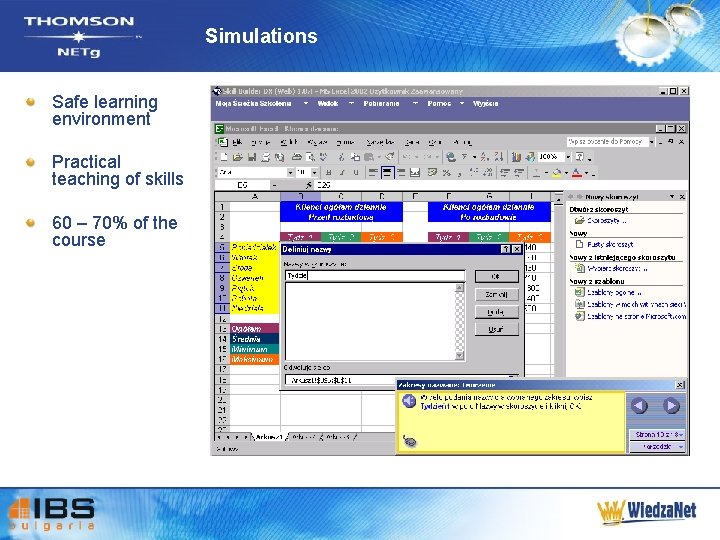Click the AutoSum sigma icon
Viewport: 720px width, 540px height.
point(464,157)
